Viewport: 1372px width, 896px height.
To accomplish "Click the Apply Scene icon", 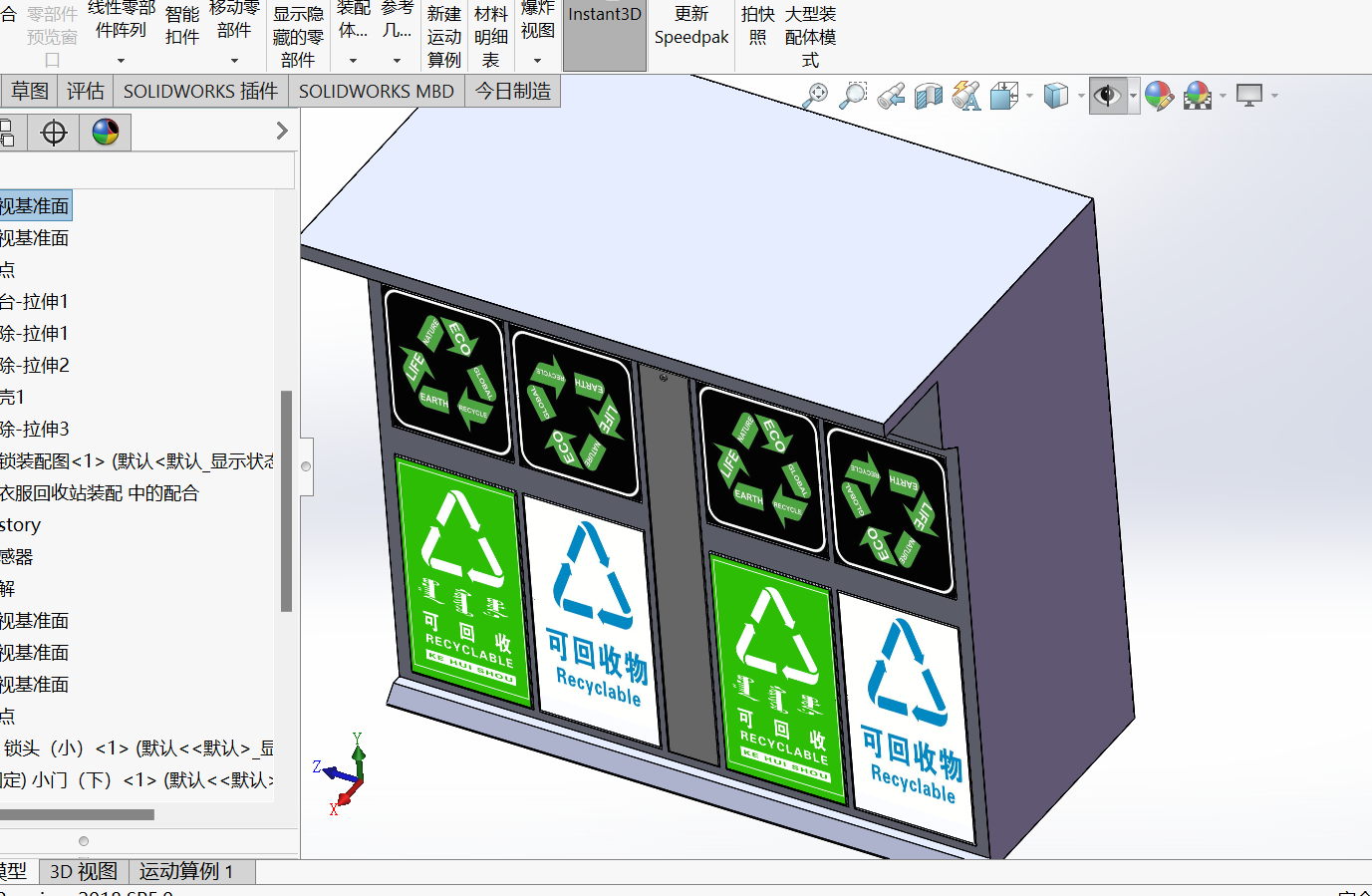I will pos(1198,96).
